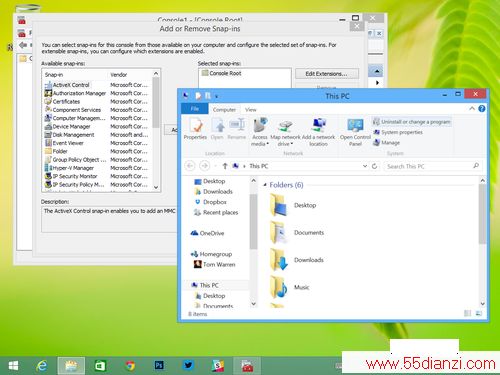The height and width of the screenshot is (375, 500).
Task: Click the Forward arrow in This PC
Action: click(204, 166)
